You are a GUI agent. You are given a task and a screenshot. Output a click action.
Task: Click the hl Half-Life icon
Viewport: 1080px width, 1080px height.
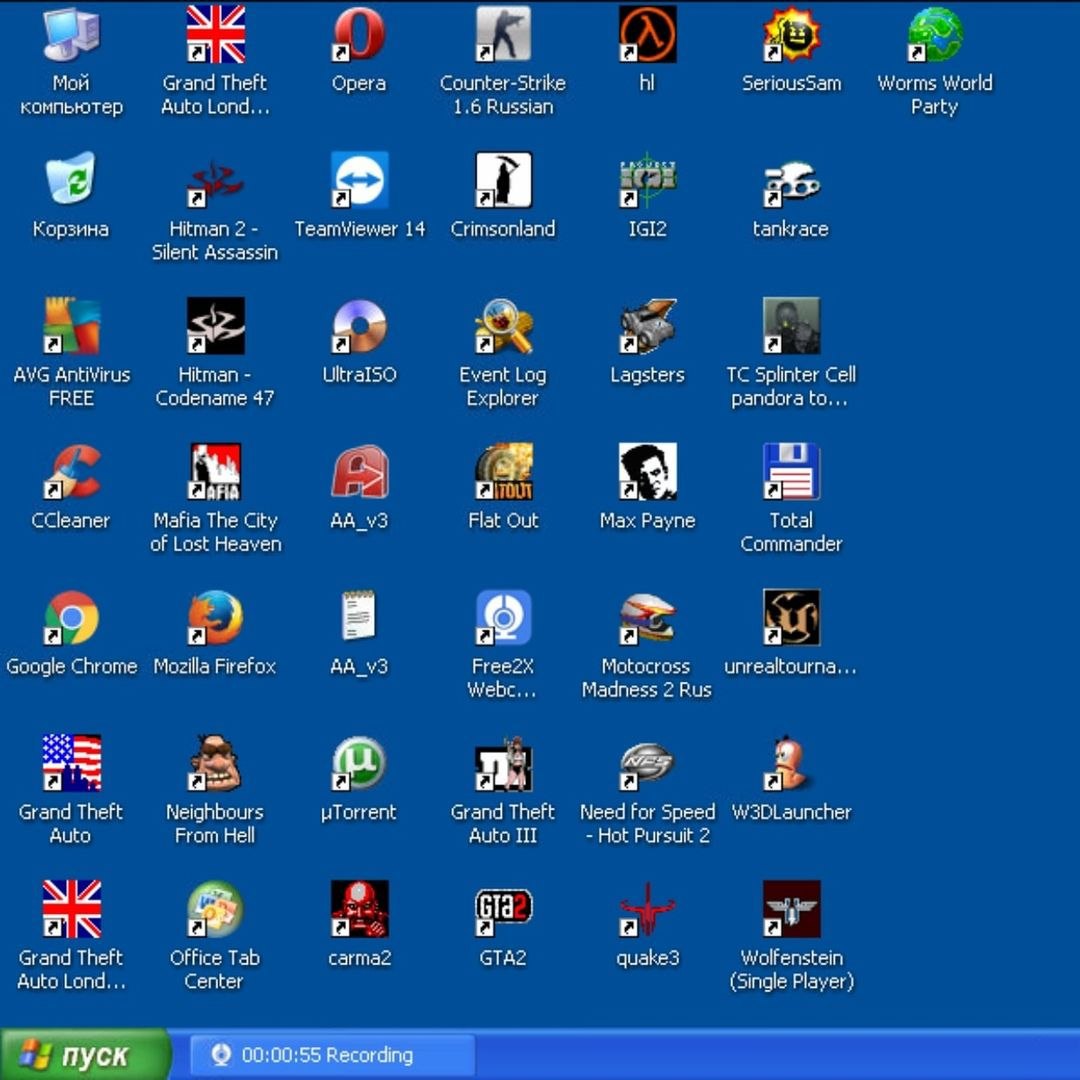(647, 34)
